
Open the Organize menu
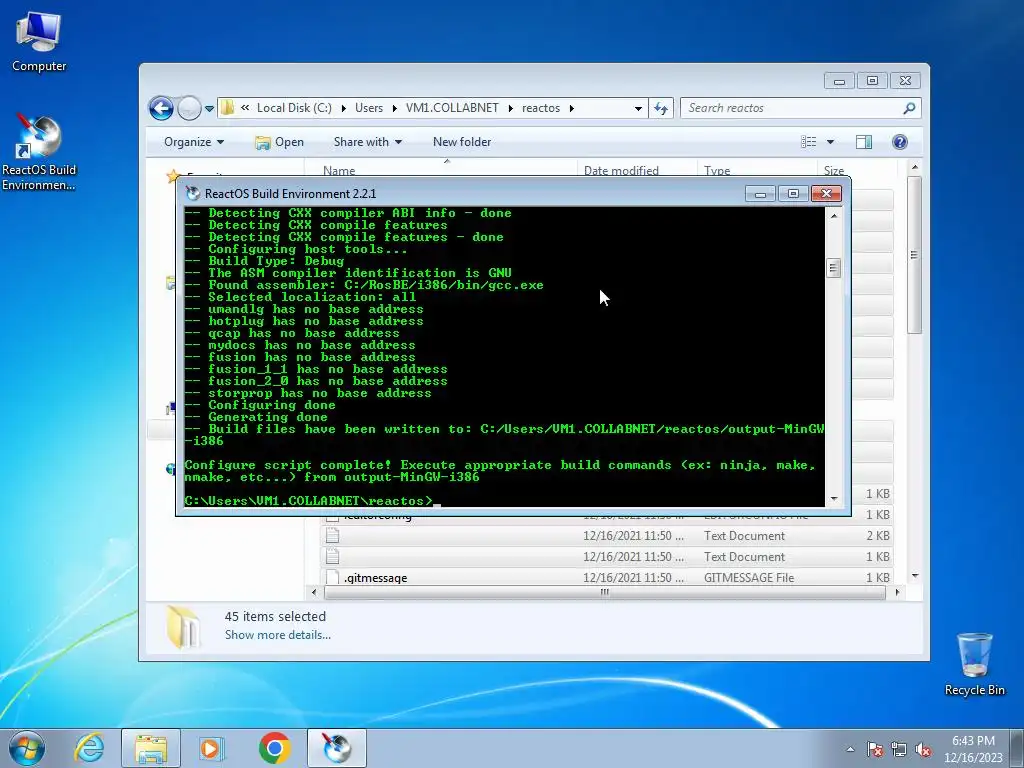pyautogui.click(x=194, y=142)
